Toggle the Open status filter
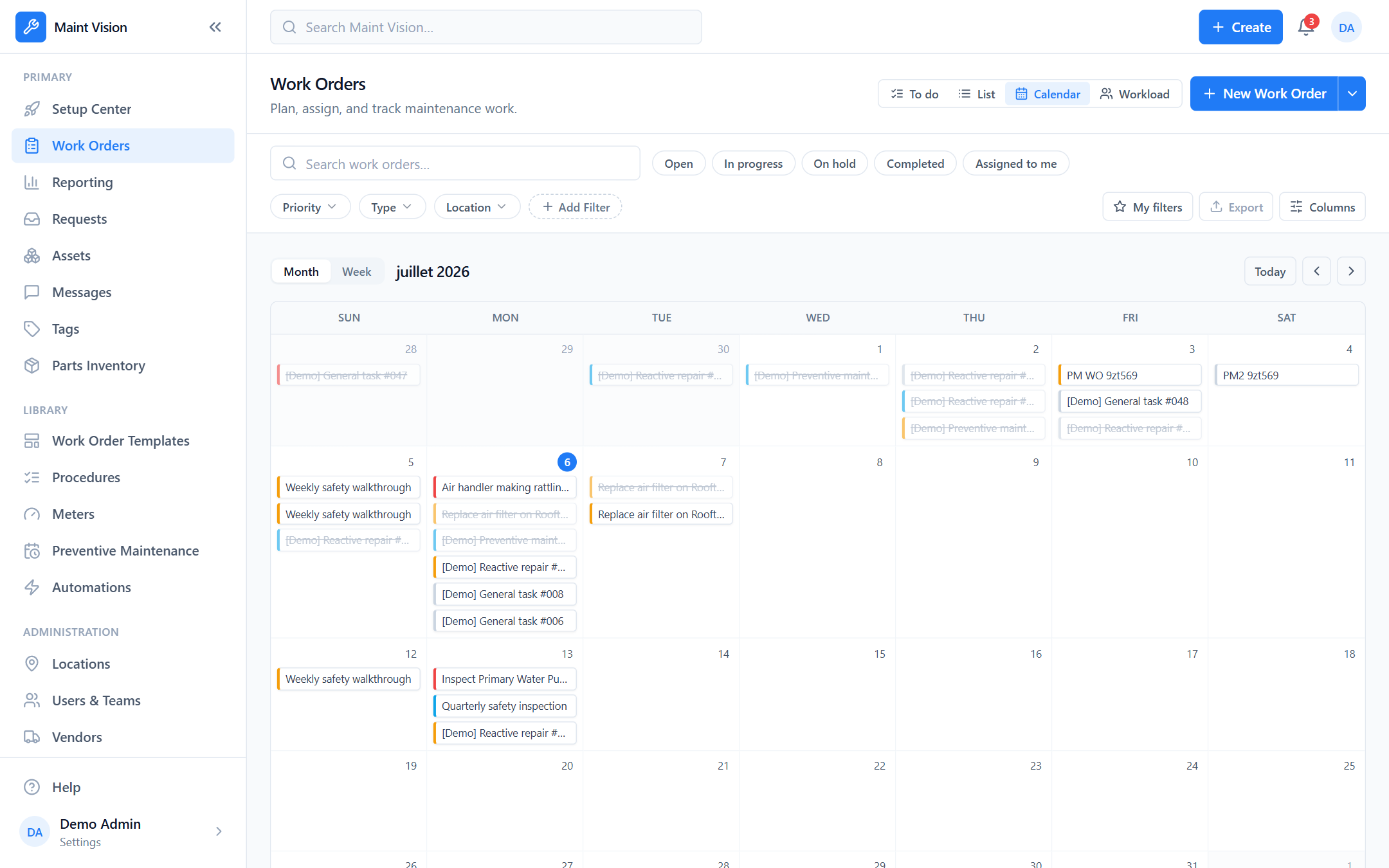The width and height of the screenshot is (1389, 868). [678, 164]
